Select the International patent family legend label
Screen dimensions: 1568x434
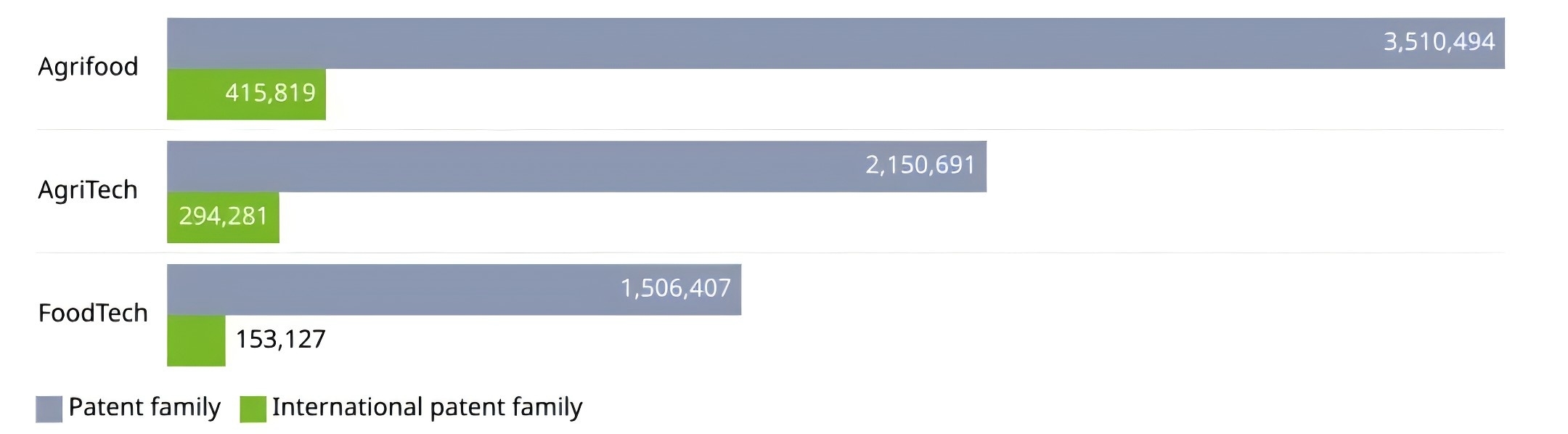(427, 407)
